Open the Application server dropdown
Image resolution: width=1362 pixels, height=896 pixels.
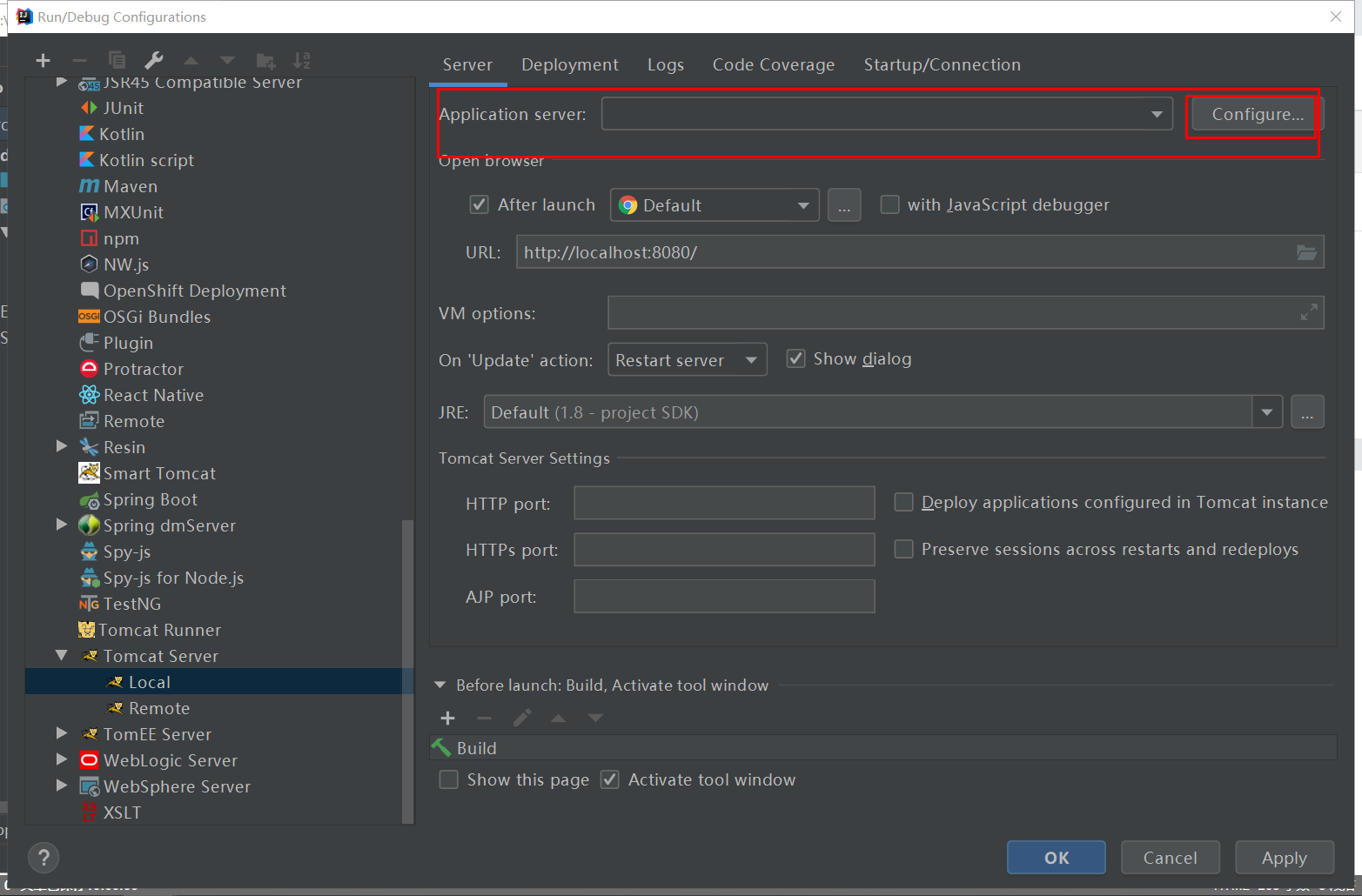(887, 114)
